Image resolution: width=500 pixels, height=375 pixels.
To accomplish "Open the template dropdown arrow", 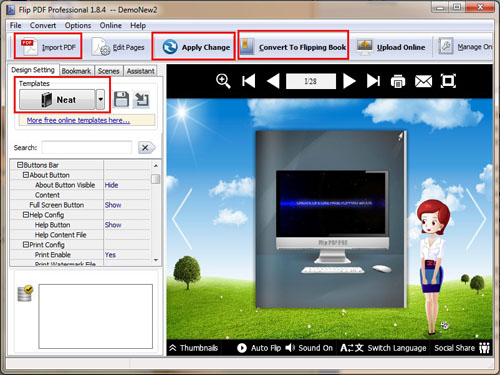I will point(100,99).
